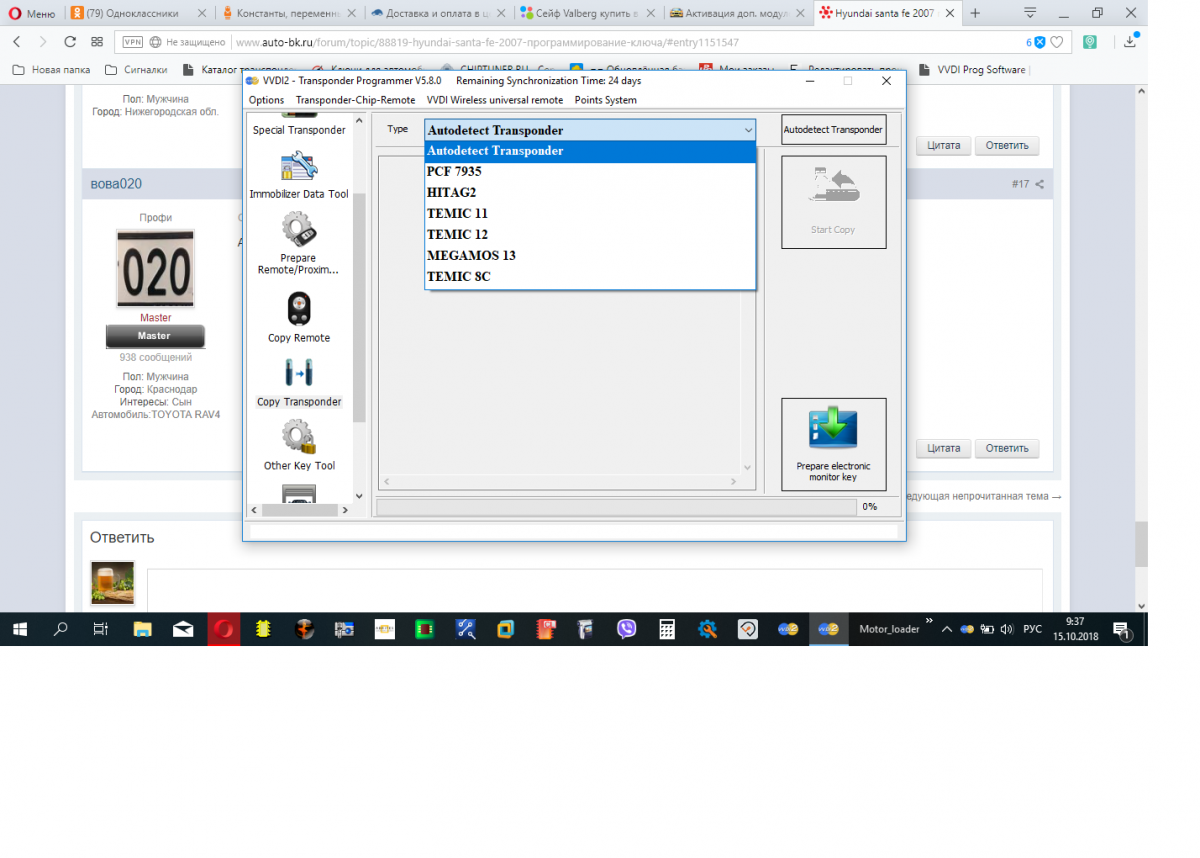Click Цитата on вова020's post

tap(943, 448)
